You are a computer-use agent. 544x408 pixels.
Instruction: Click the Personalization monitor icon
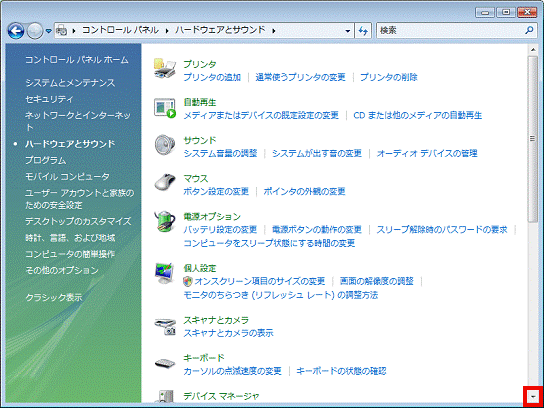pos(165,273)
